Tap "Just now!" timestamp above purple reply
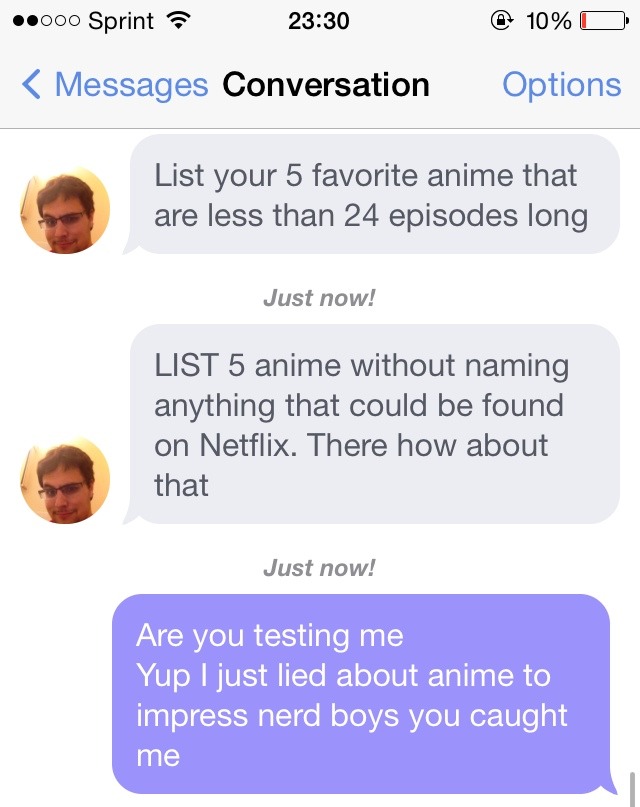Image resolution: width=640 pixels, height=807 pixels. [319, 568]
